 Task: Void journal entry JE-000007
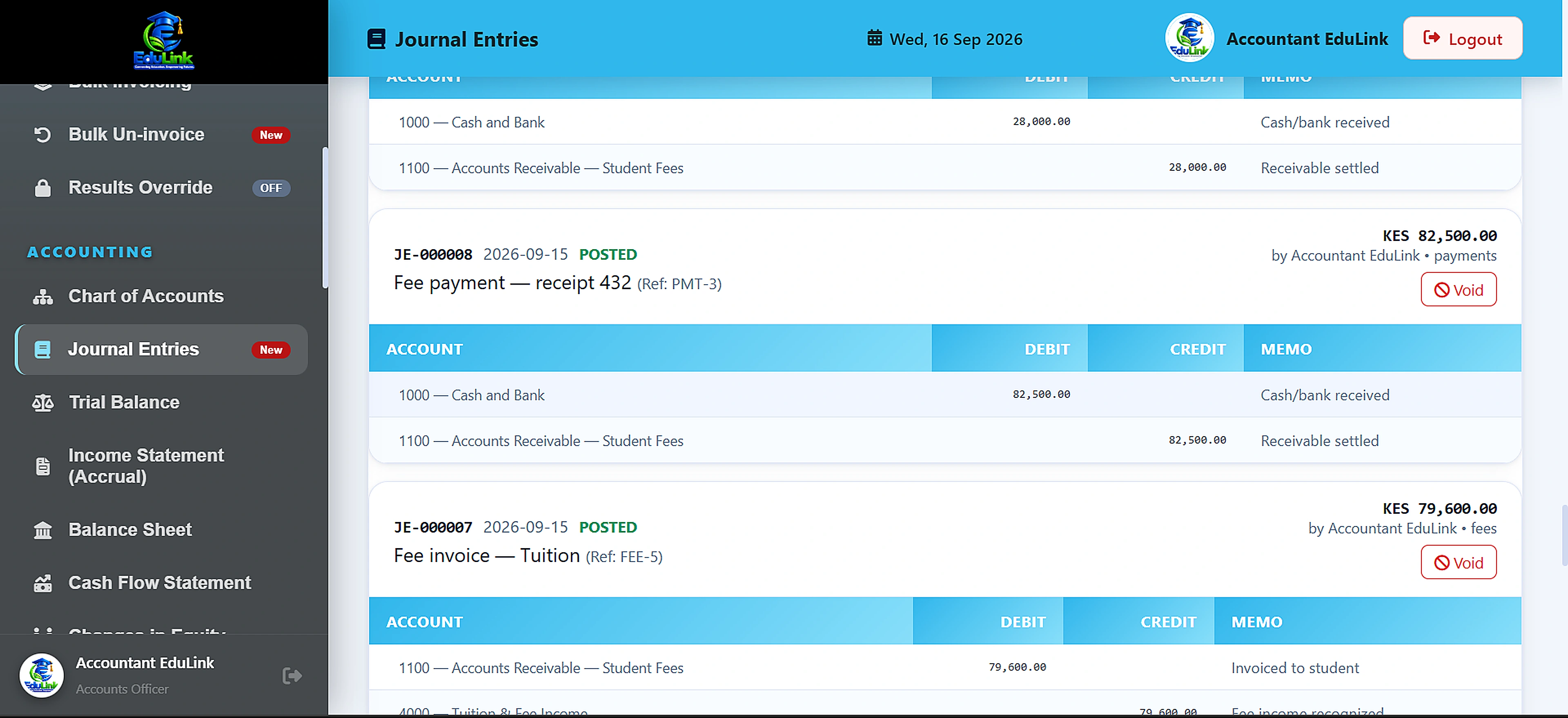(1458, 563)
